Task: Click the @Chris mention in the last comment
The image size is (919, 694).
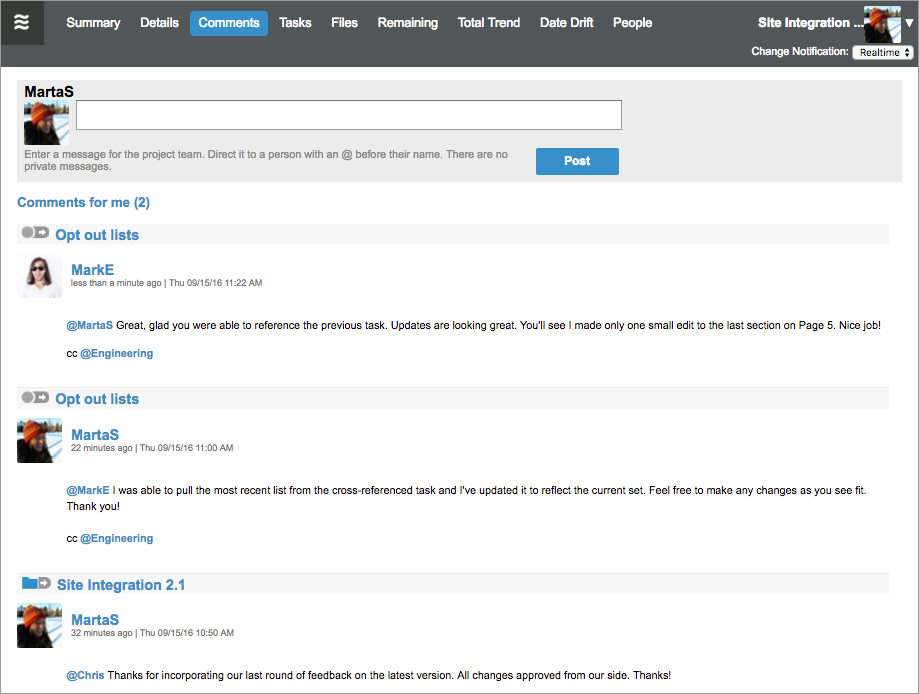Action: [x=85, y=675]
